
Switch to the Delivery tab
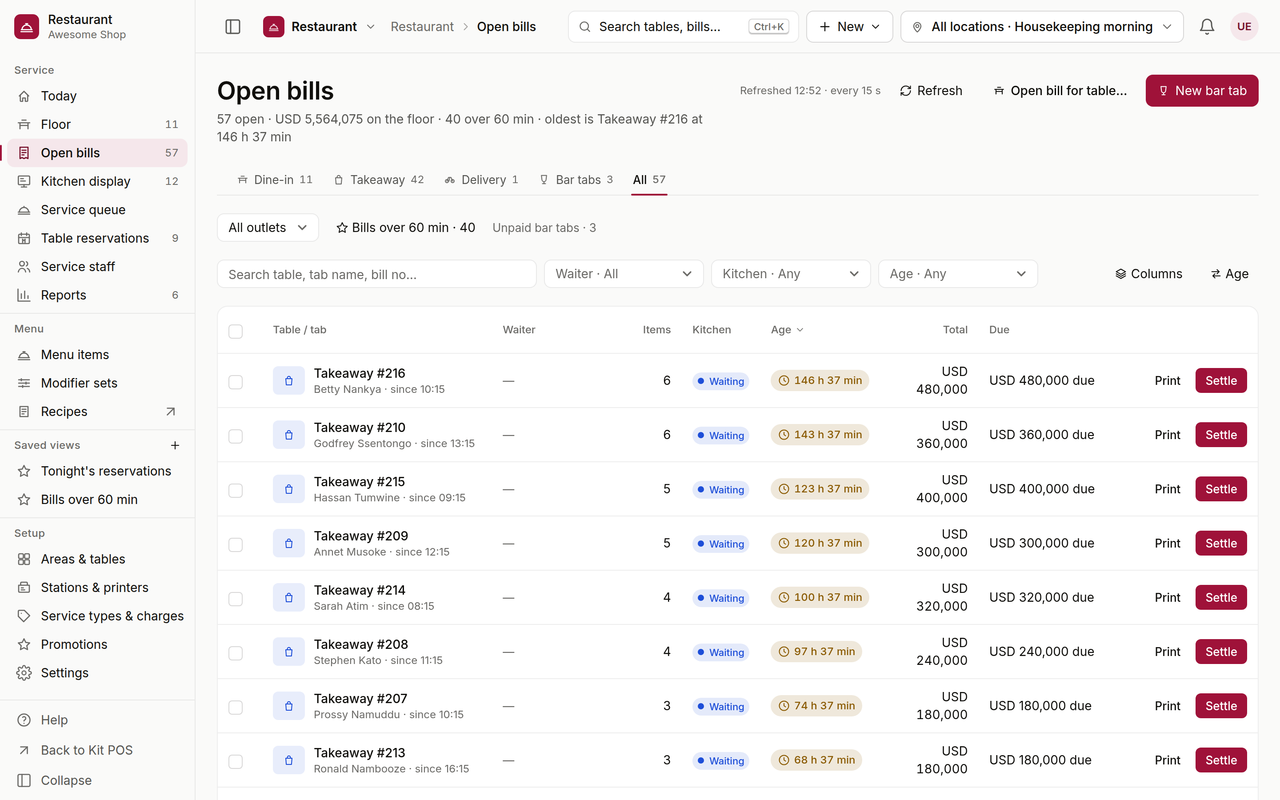(482, 180)
